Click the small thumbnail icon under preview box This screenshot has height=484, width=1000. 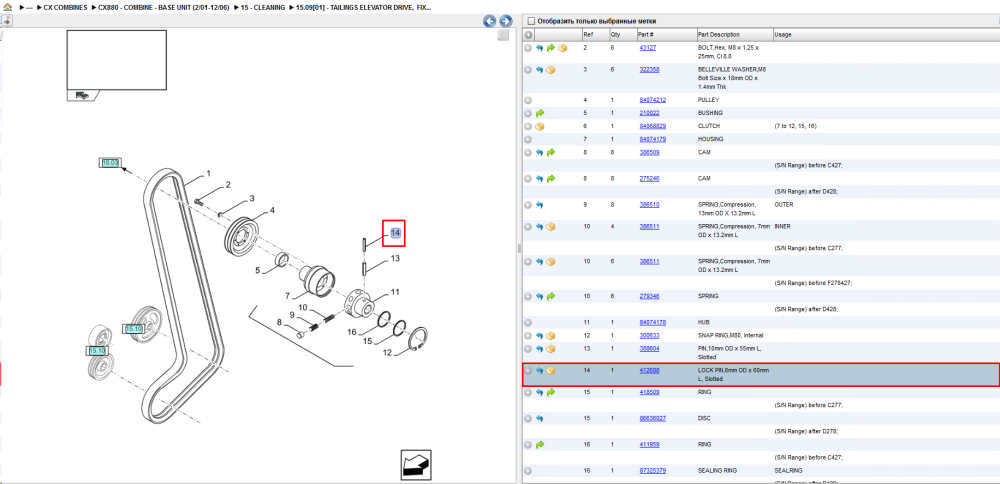[83, 95]
